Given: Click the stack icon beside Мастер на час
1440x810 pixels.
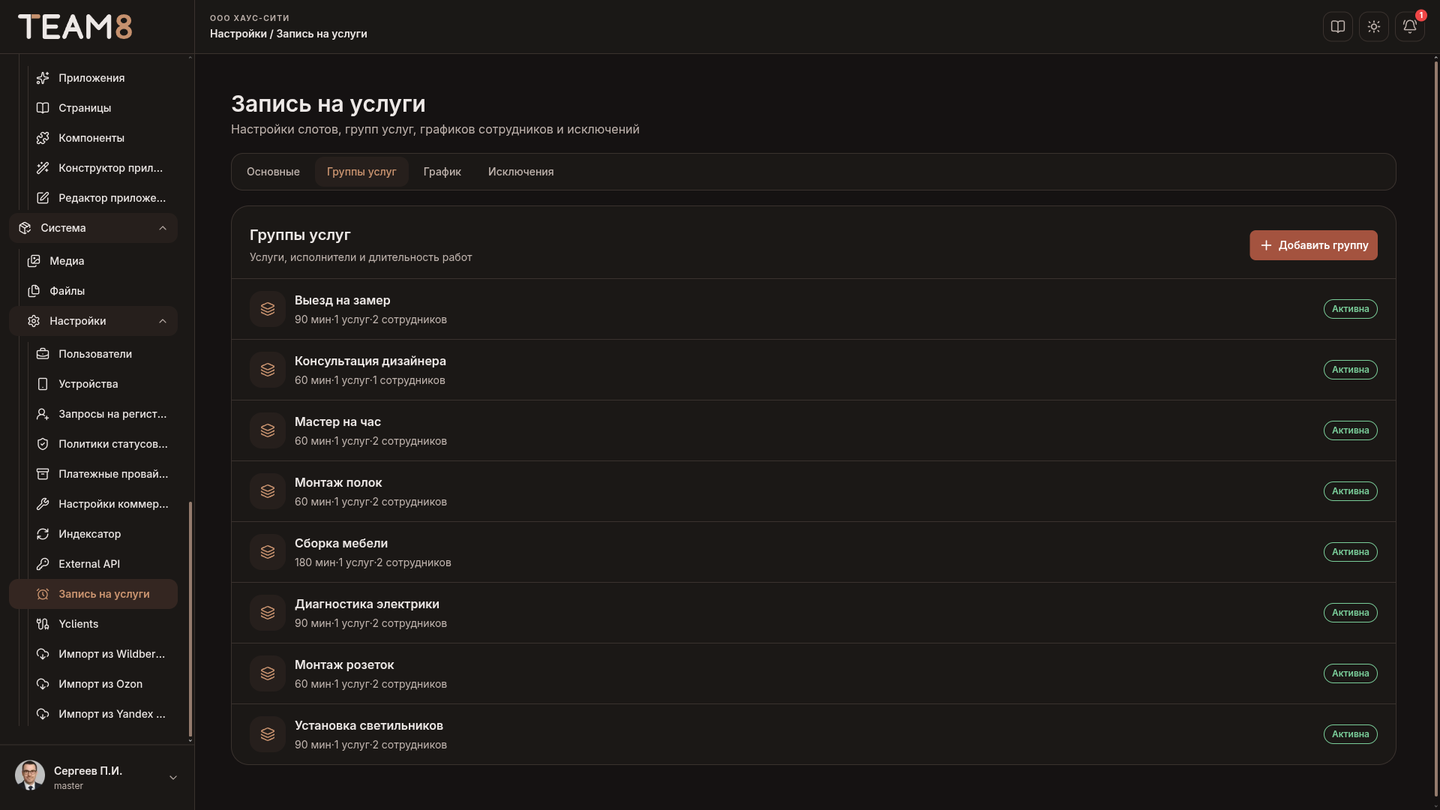Looking at the screenshot, I should click(268, 431).
